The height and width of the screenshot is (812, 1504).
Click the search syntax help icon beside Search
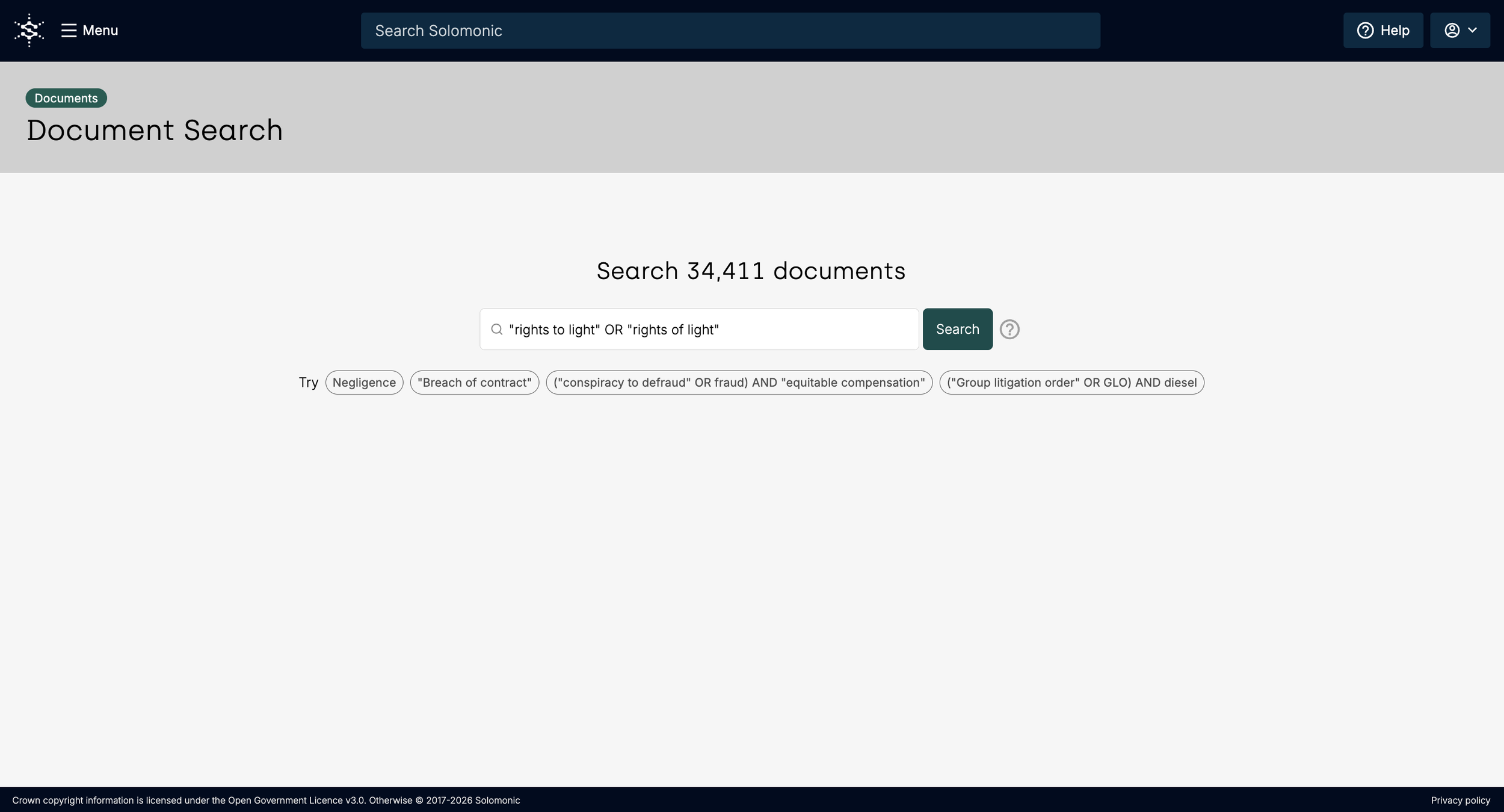point(1009,329)
